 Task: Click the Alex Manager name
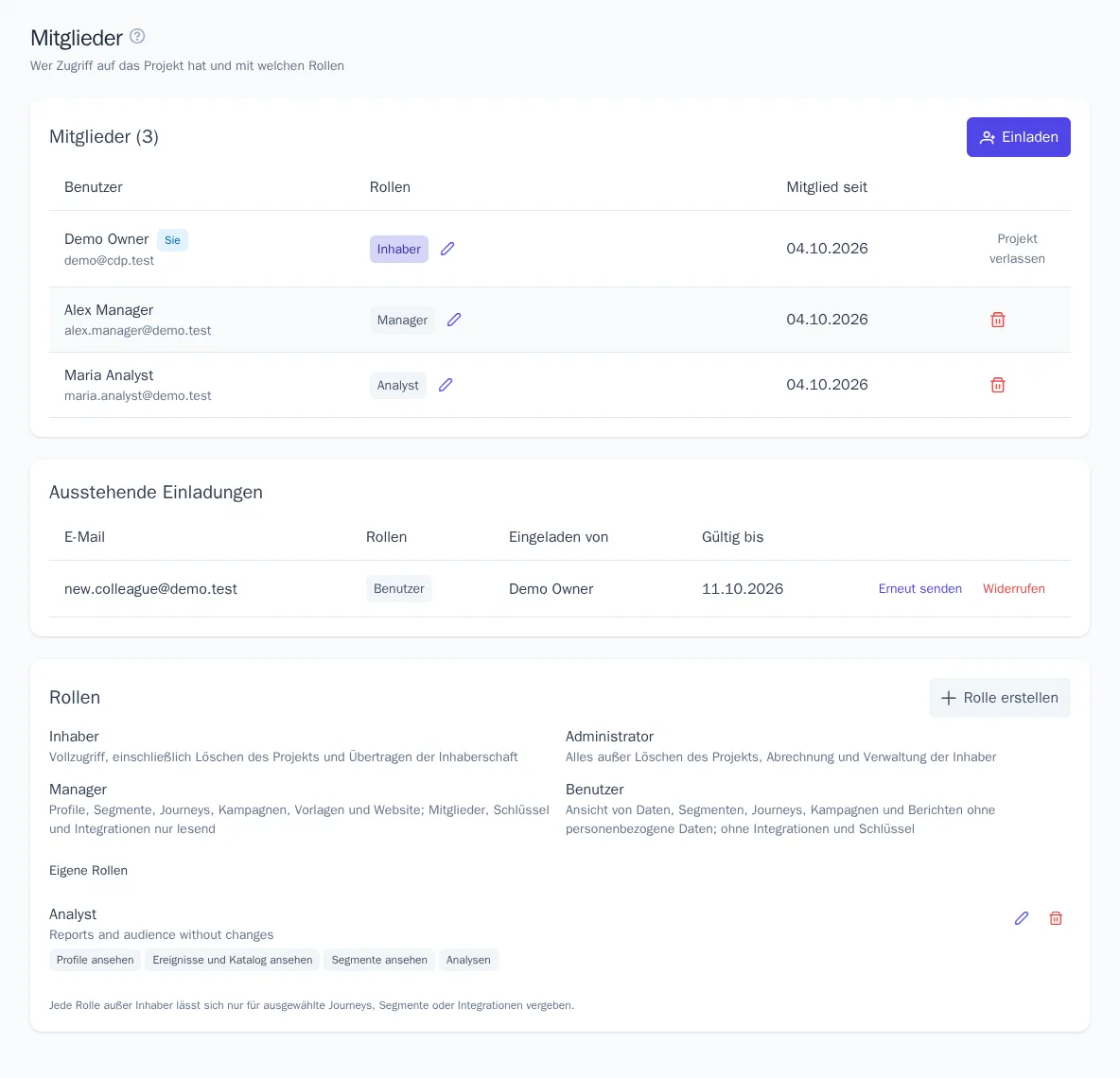(109, 310)
